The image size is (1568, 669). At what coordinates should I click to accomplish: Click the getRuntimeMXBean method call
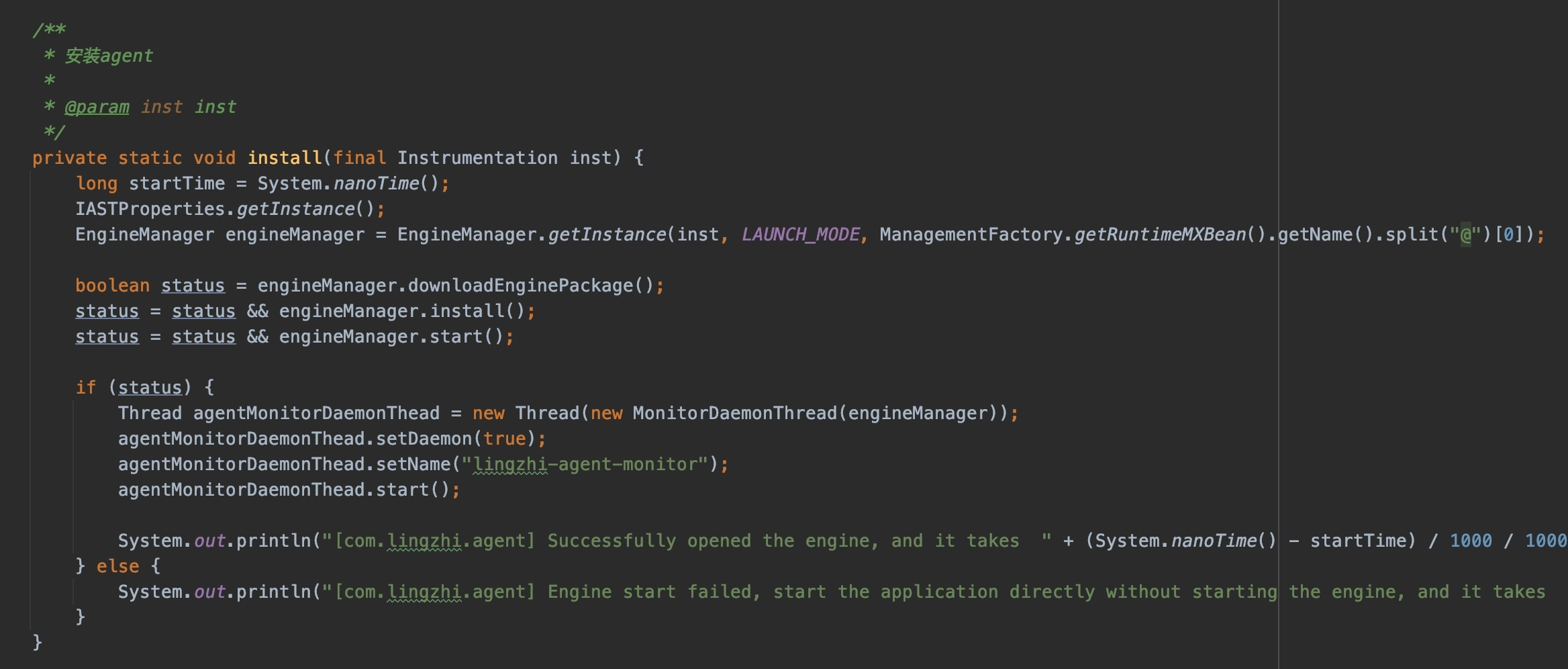(1159, 234)
